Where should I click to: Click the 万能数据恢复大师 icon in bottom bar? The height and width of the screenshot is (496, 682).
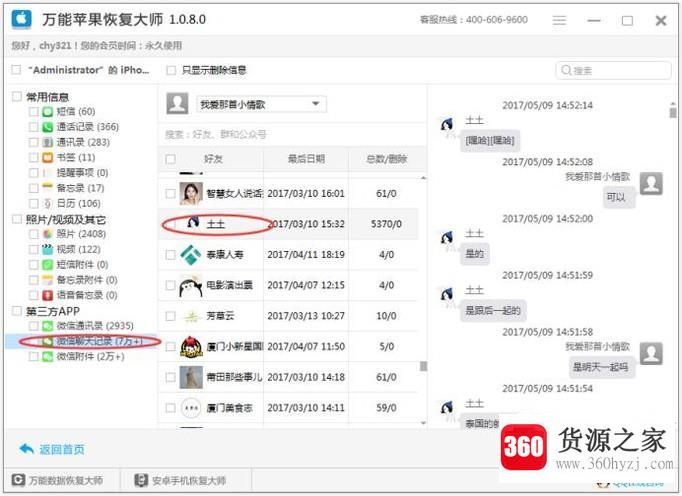coord(18,480)
